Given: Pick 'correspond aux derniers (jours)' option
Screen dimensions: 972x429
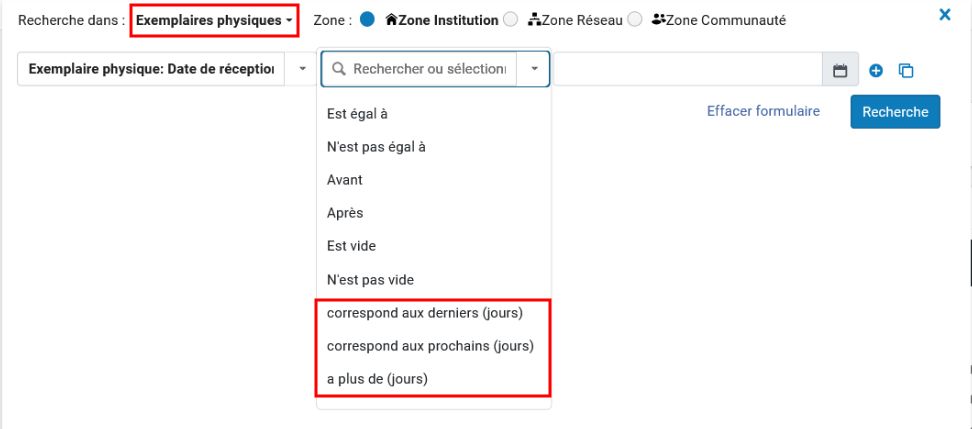Looking at the screenshot, I should click(x=425, y=313).
